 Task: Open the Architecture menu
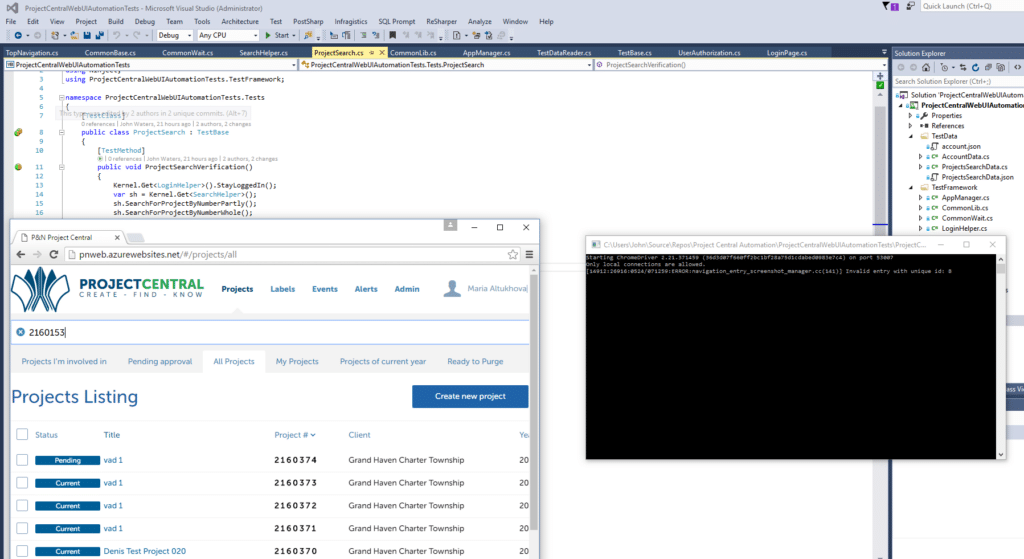[x=240, y=22]
